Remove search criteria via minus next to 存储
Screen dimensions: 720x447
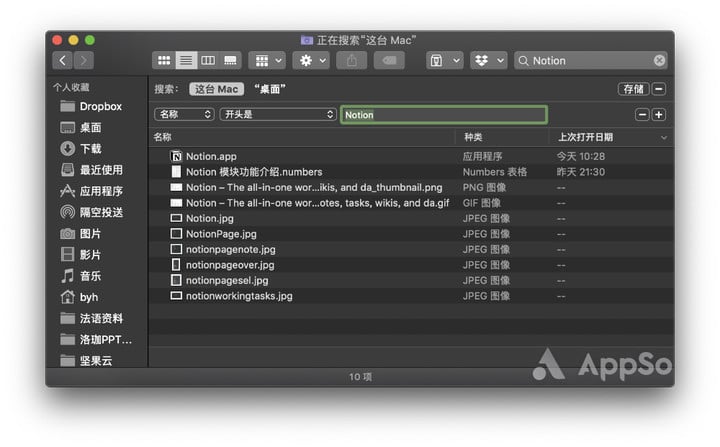point(659,89)
